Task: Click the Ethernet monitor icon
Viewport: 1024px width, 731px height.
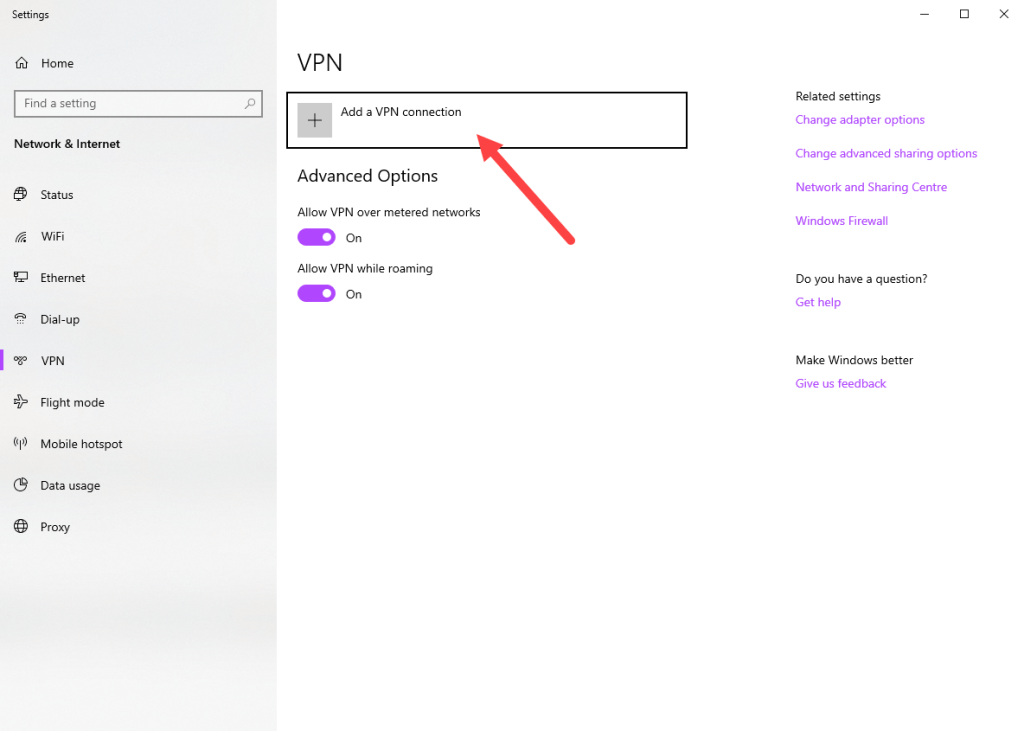Action: click(x=21, y=278)
